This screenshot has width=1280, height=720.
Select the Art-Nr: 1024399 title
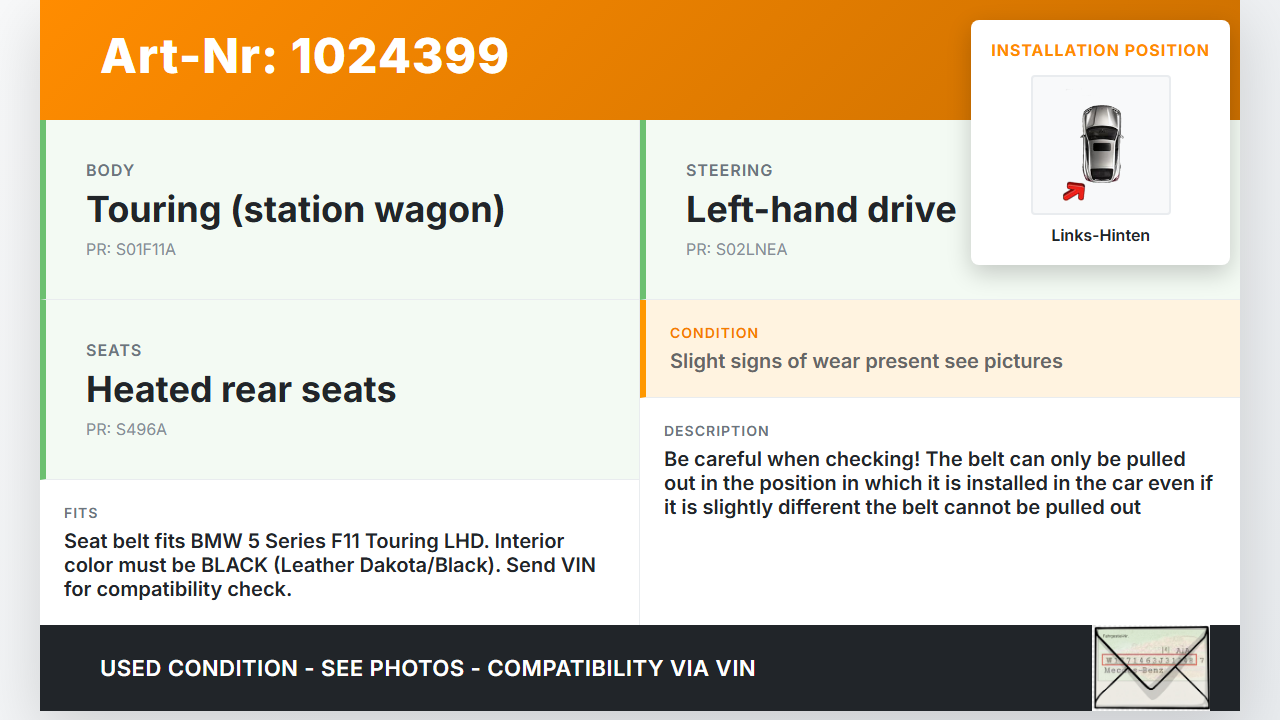[305, 56]
